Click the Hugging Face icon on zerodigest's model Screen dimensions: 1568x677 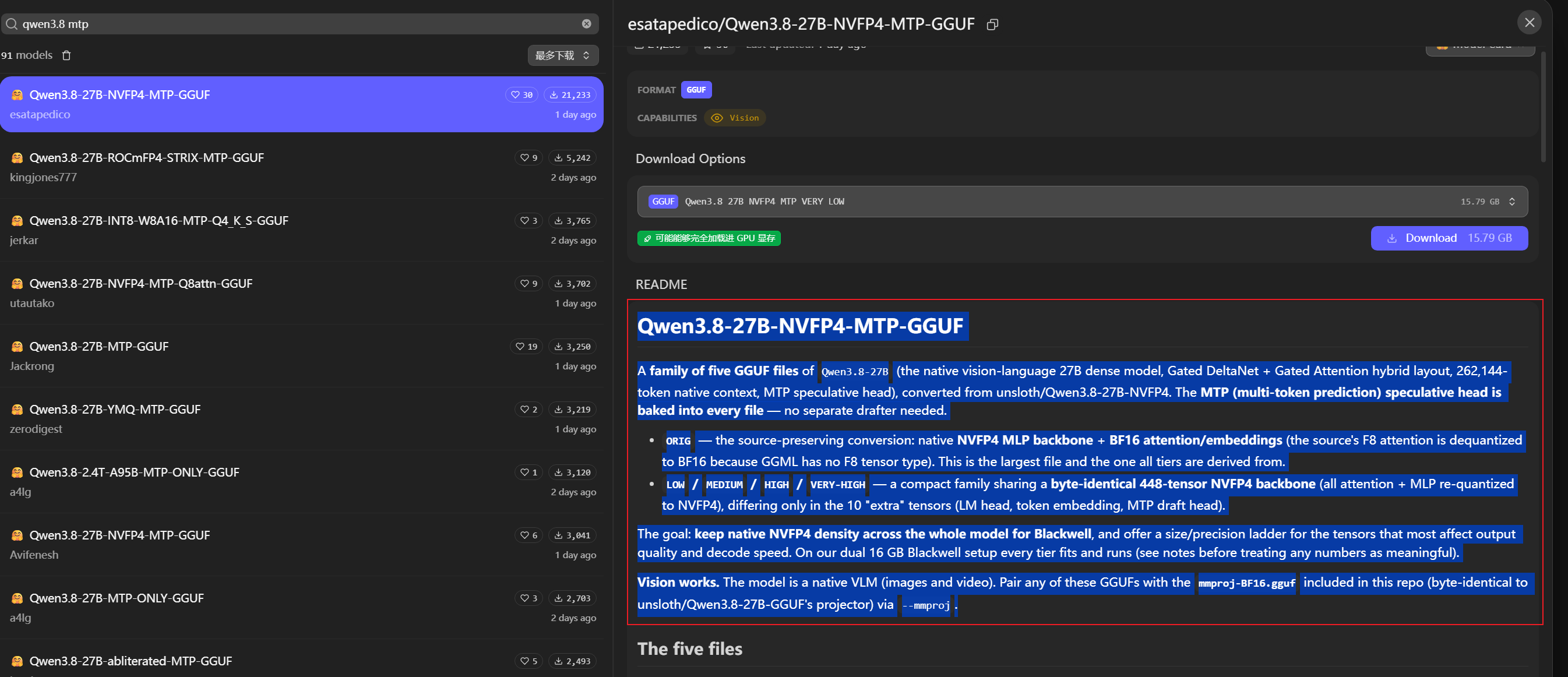tap(17, 409)
